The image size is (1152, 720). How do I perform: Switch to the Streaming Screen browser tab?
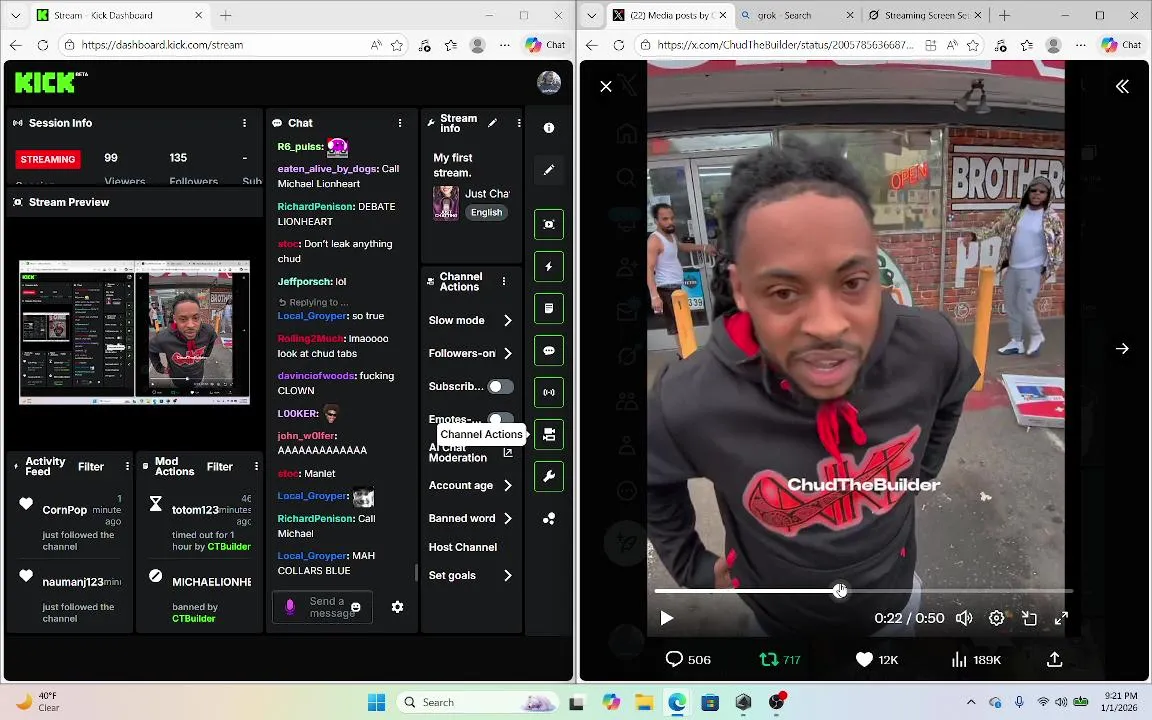coord(924,15)
